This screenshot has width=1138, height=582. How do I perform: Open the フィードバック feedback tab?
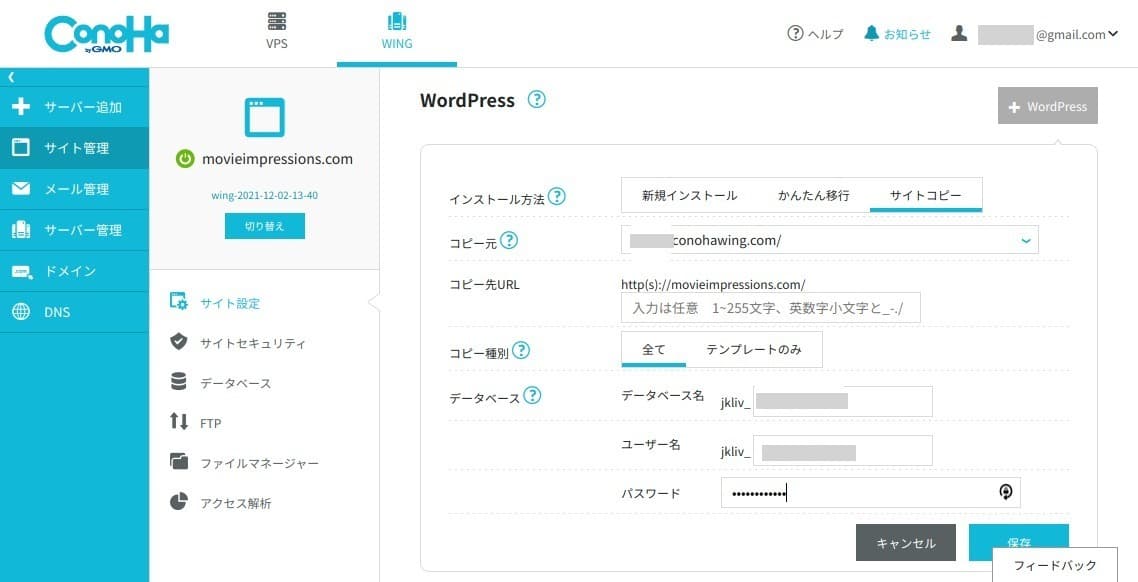pyautogui.click(x=1055, y=565)
